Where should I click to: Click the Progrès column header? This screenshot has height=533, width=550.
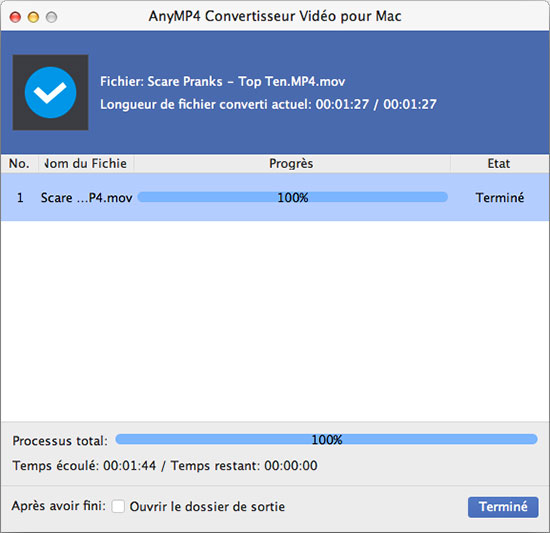click(291, 163)
